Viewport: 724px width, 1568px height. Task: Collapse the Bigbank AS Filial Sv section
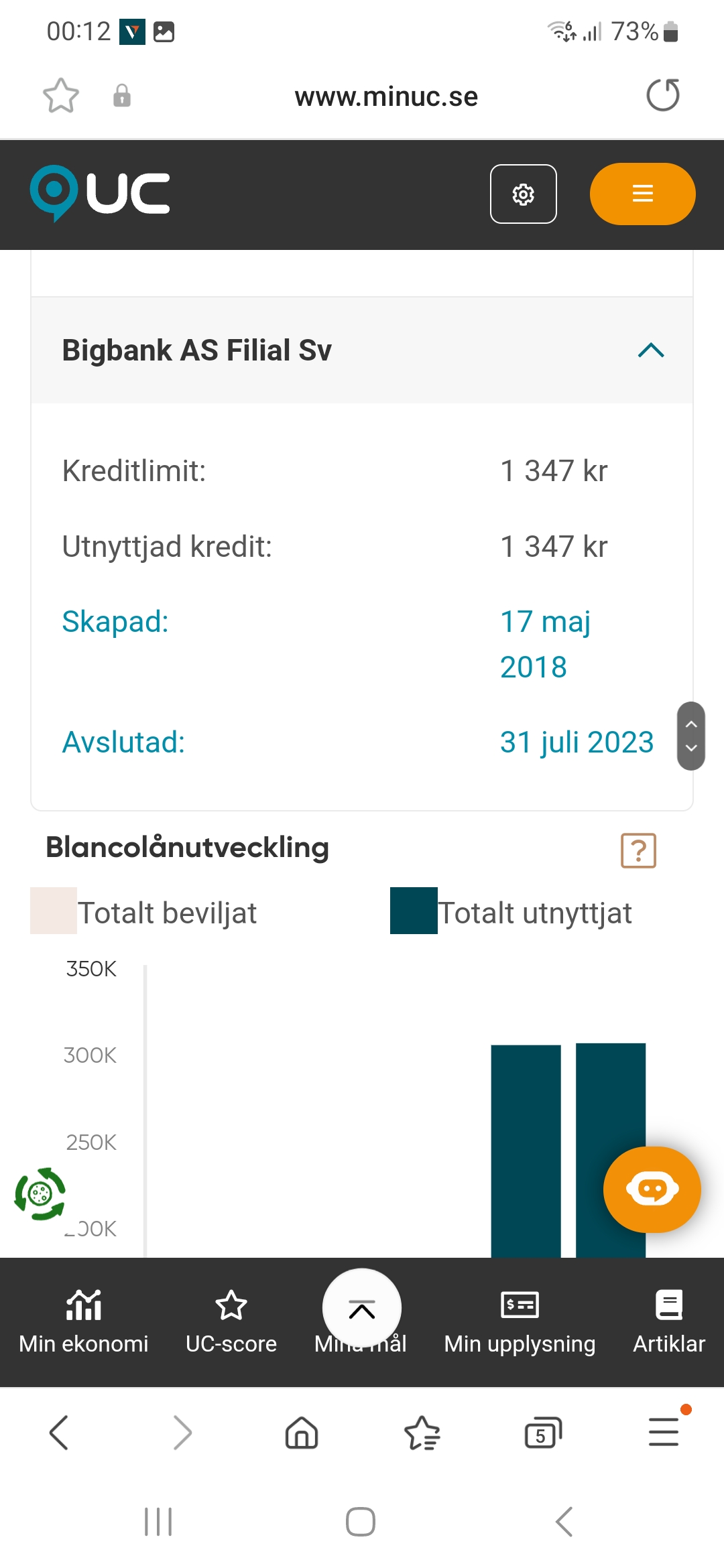[x=651, y=350]
